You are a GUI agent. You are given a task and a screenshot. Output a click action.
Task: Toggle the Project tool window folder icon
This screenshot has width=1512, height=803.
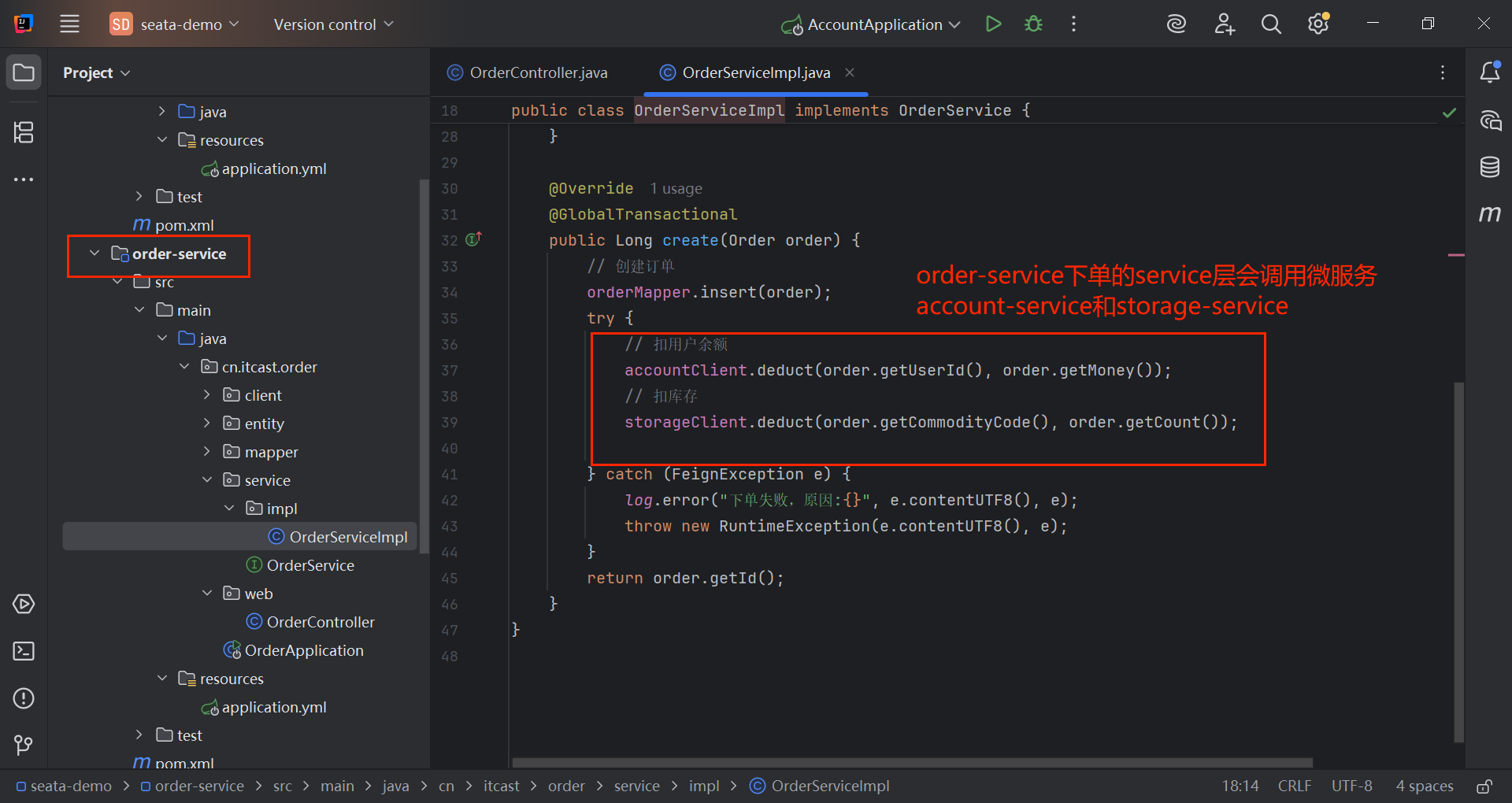pyautogui.click(x=24, y=72)
